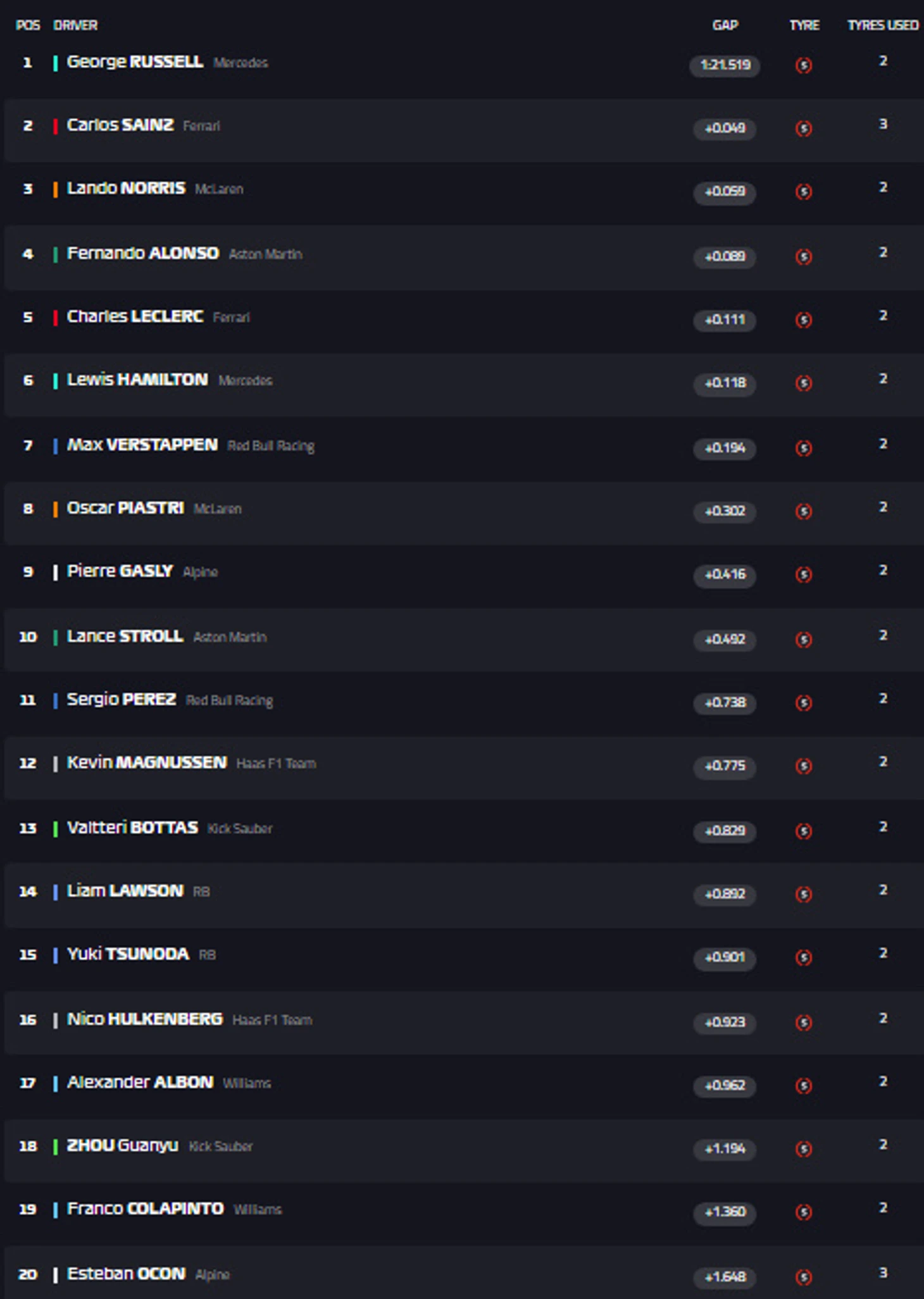Click soft tyre icon in George Russell's row

(804, 65)
